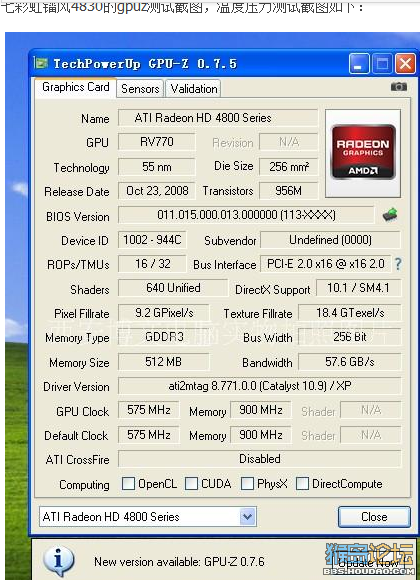Click the BIOS save chip icon
The height and width of the screenshot is (580, 420).
click(x=390, y=215)
